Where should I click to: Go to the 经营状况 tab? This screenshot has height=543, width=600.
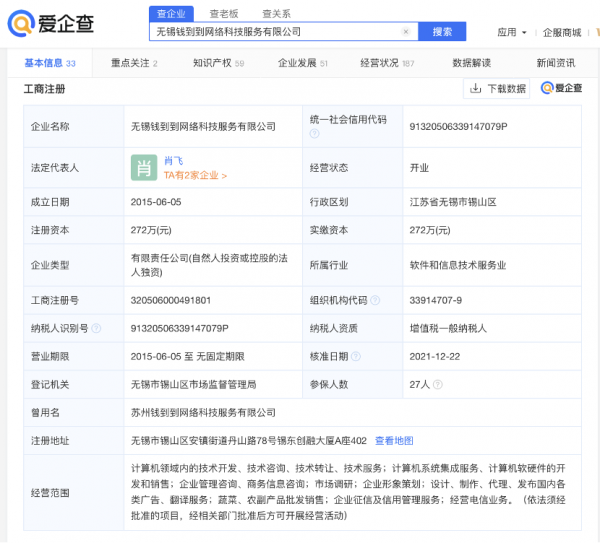point(386,63)
